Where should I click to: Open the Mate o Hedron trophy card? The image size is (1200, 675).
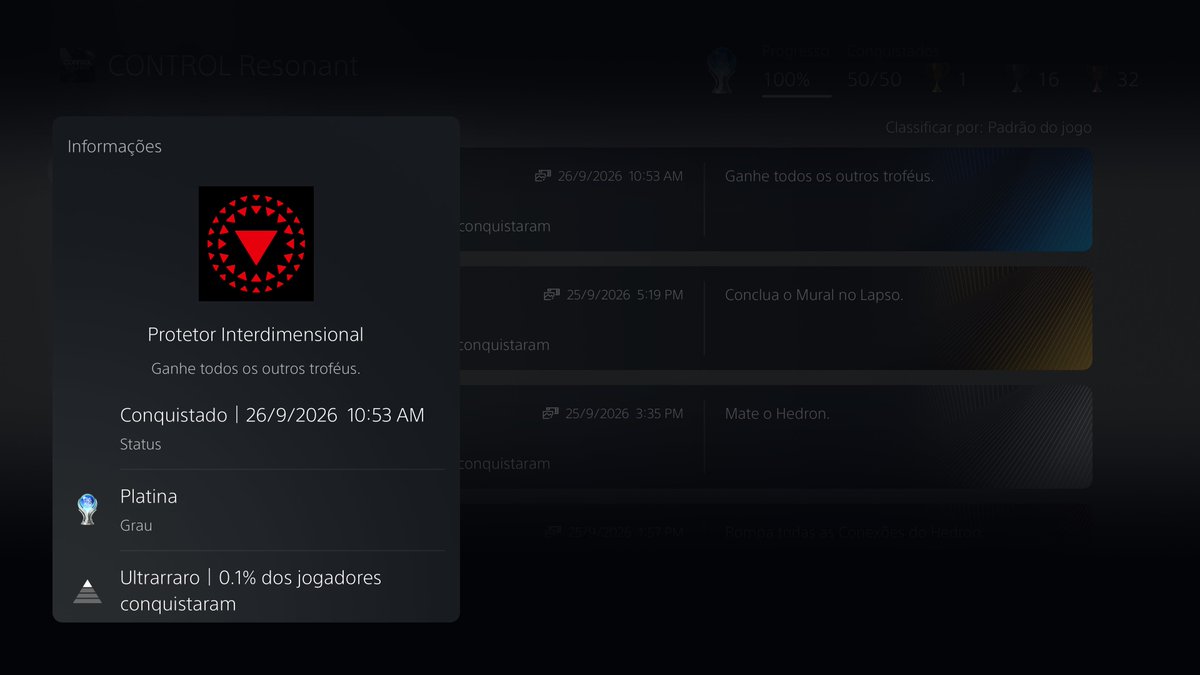point(776,437)
